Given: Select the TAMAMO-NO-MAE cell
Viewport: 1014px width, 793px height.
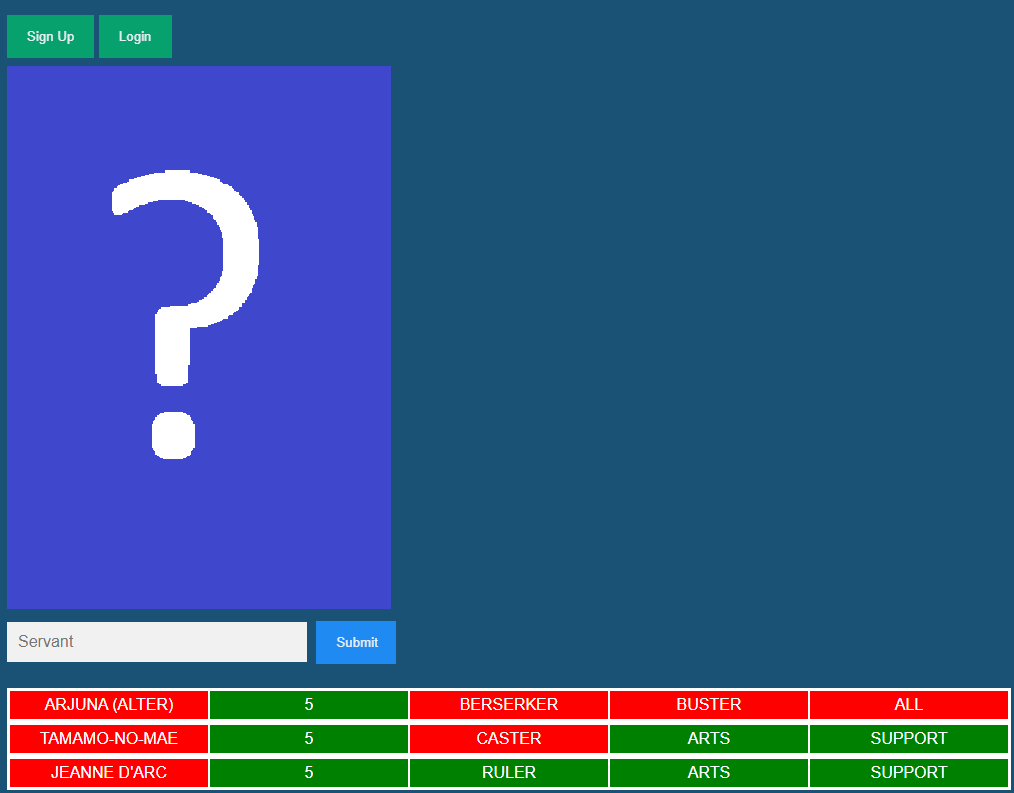Looking at the screenshot, I should (109, 739).
